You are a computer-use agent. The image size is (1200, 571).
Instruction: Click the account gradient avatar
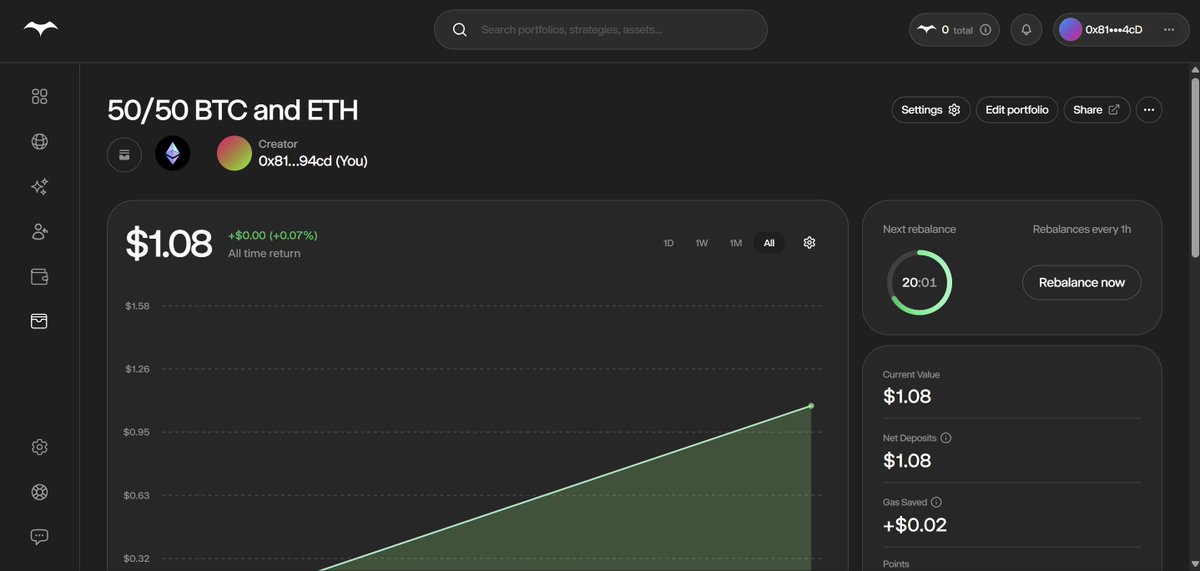pyautogui.click(x=1071, y=30)
